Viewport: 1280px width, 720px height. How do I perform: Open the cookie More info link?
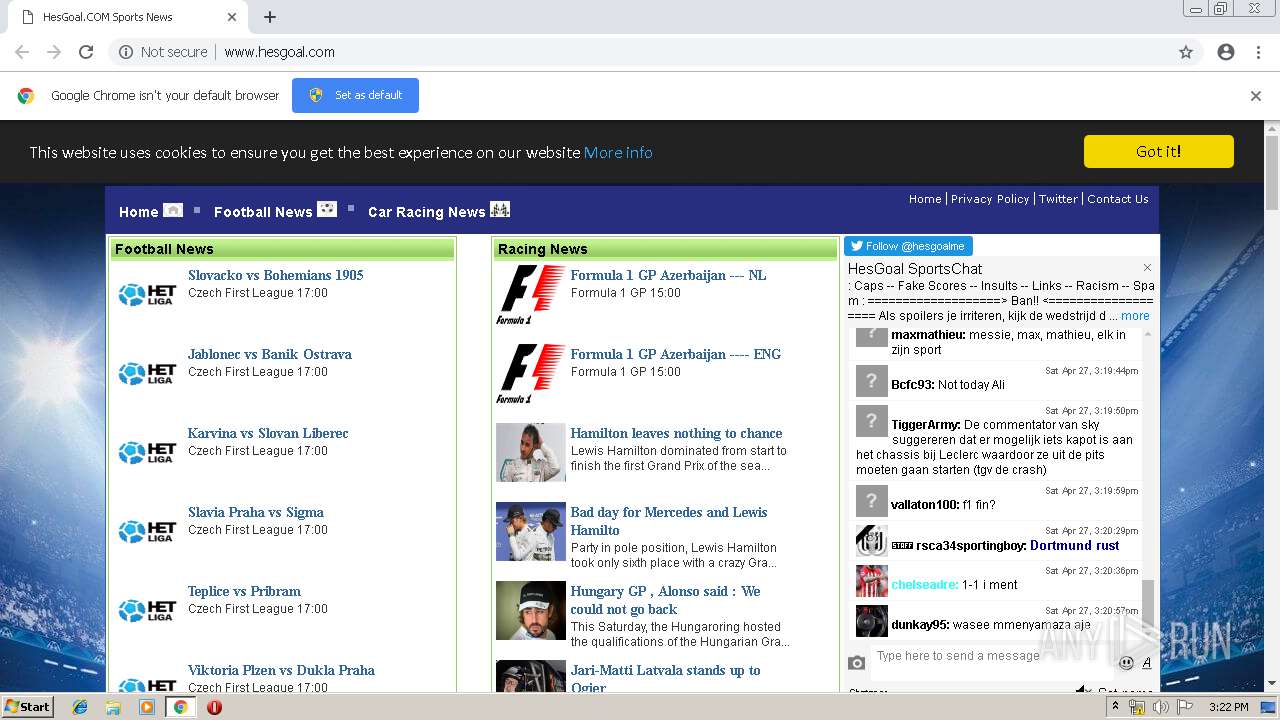[618, 152]
